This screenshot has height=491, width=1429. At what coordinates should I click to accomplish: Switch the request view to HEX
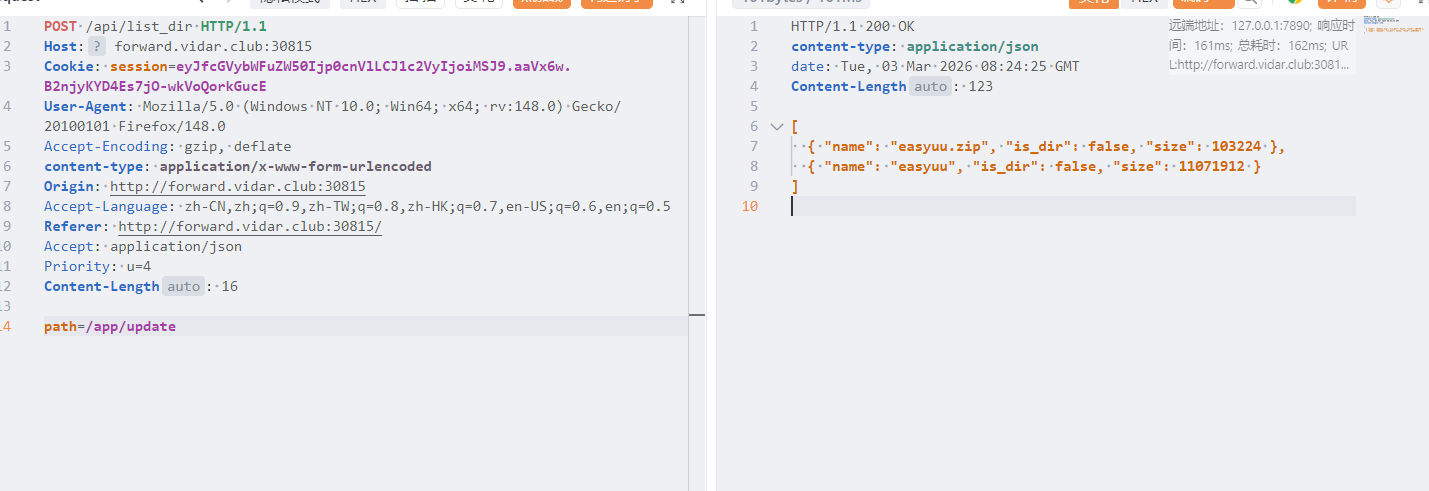[x=362, y=3]
